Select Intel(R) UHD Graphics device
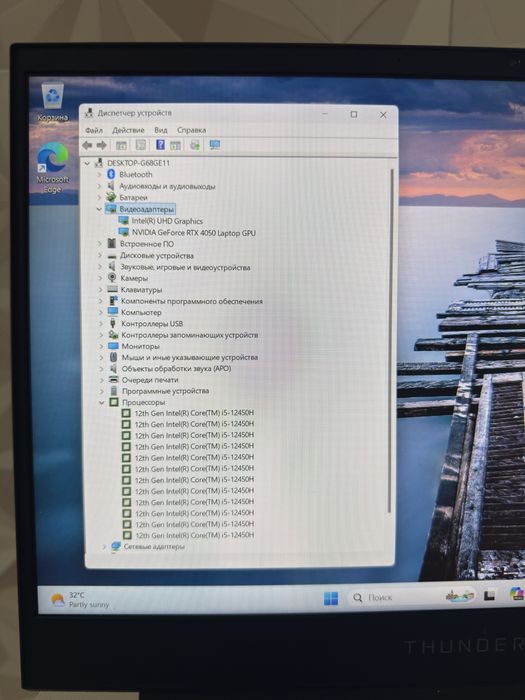 (x=167, y=221)
